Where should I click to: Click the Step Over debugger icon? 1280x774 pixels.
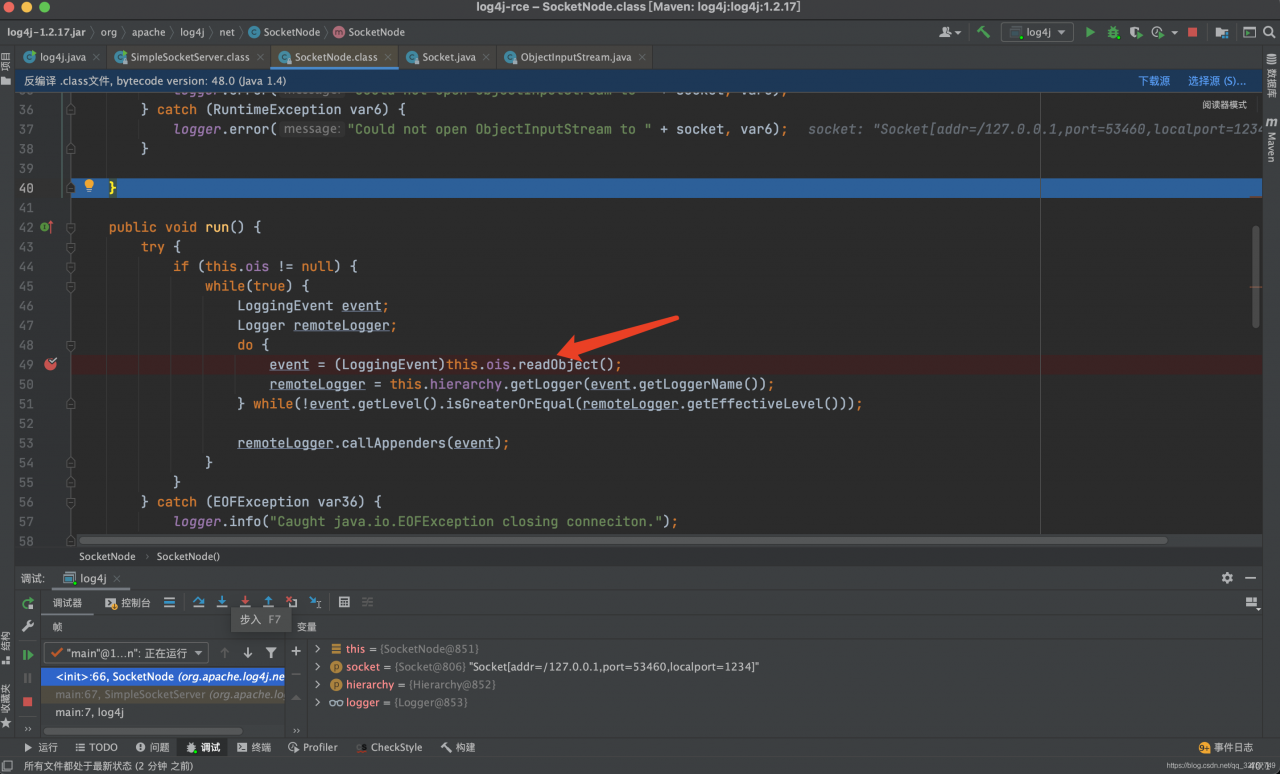[x=198, y=602]
